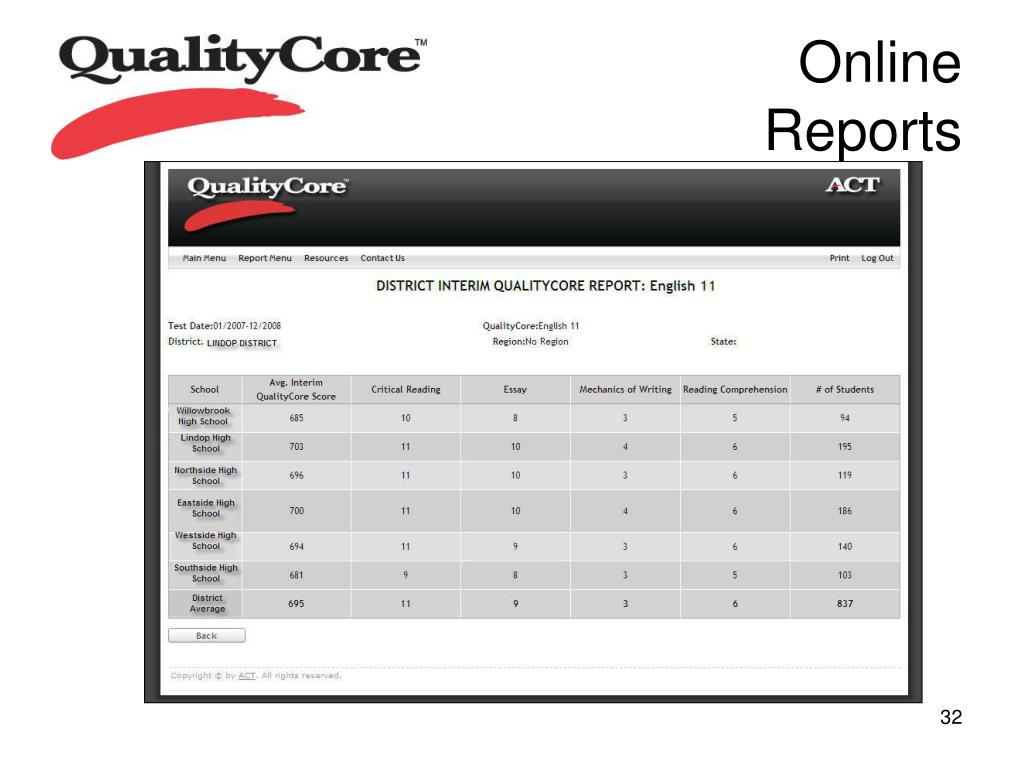
Task: Go to Resources in the navigation bar
Action: click(326, 258)
